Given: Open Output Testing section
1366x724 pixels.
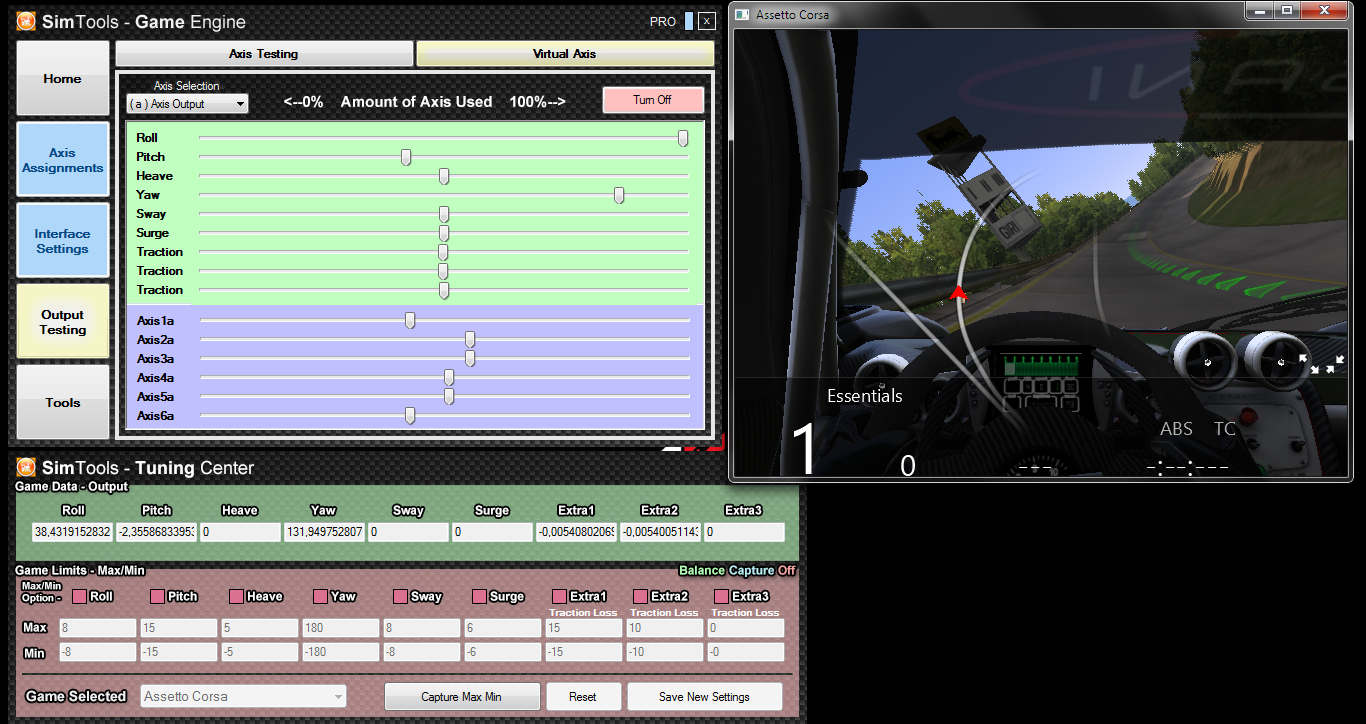Looking at the screenshot, I should pyautogui.click(x=63, y=322).
